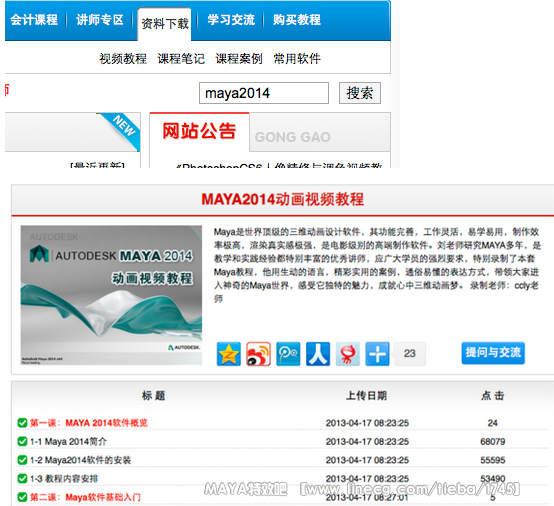The height and width of the screenshot is (506, 554).
Task: Click the 搜索 search button
Action: click(x=360, y=93)
